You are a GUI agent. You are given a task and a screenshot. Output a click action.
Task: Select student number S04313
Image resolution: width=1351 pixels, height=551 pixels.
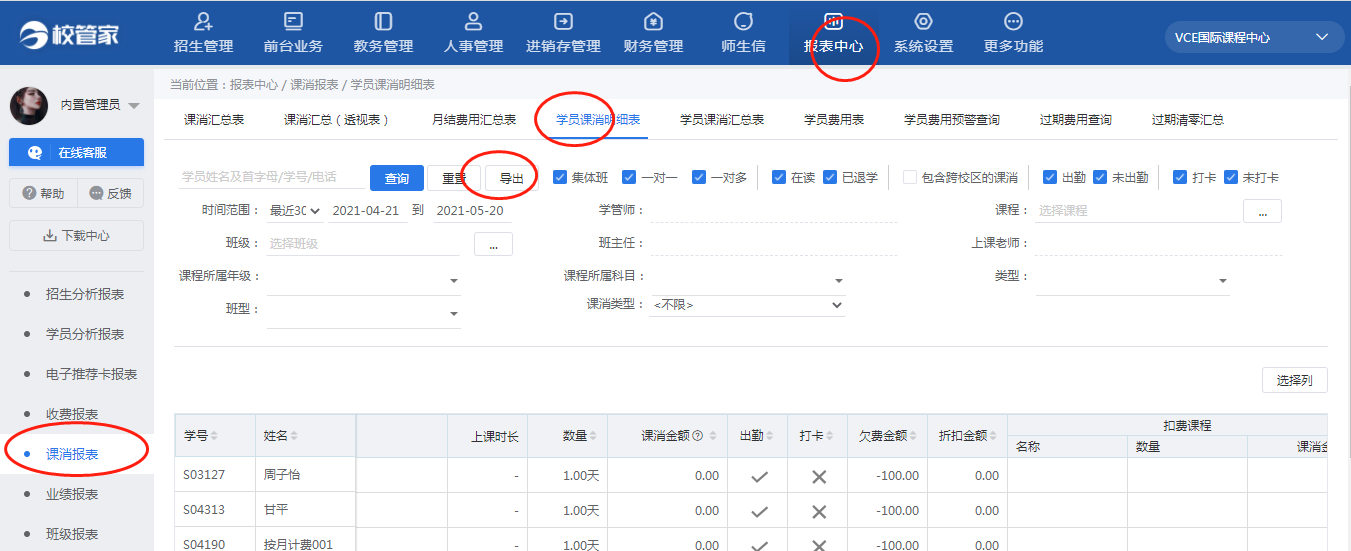[215, 510]
